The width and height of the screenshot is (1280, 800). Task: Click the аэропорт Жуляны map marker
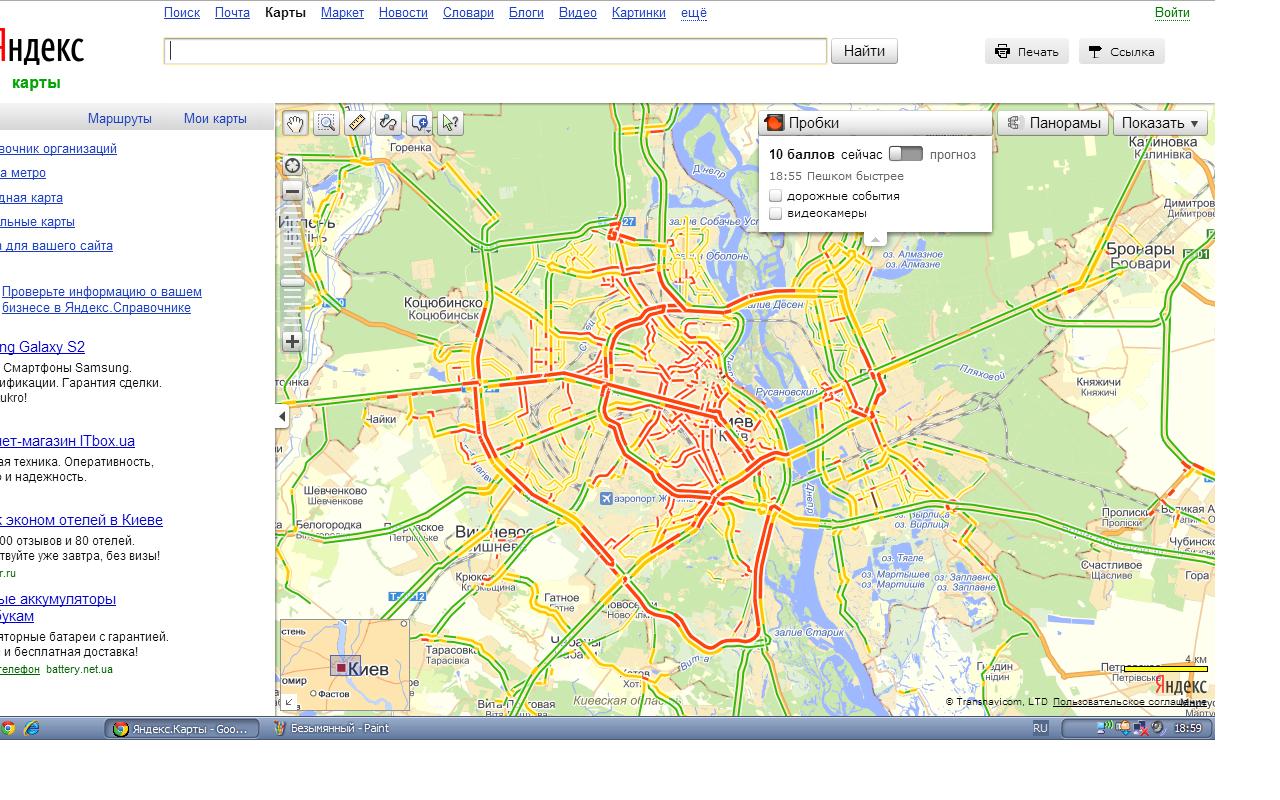tap(606, 498)
